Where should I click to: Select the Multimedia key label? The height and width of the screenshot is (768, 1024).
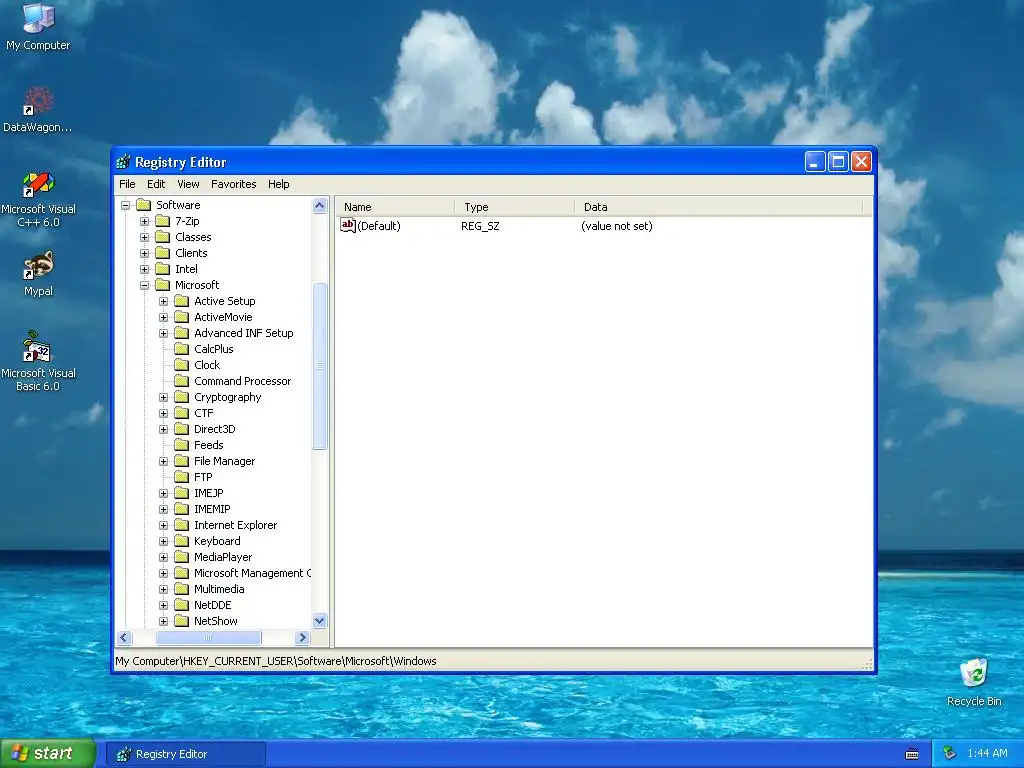pos(219,589)
